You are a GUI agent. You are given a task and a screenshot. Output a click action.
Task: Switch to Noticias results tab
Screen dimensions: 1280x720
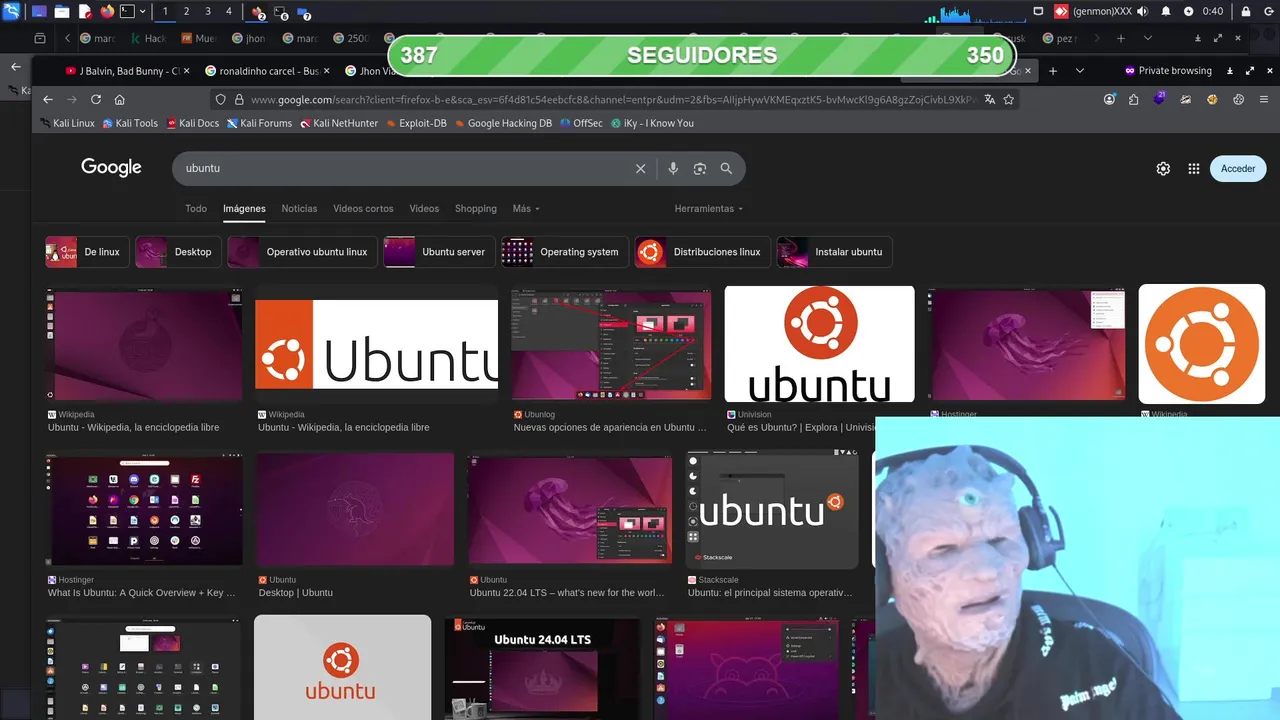[299, 208]
